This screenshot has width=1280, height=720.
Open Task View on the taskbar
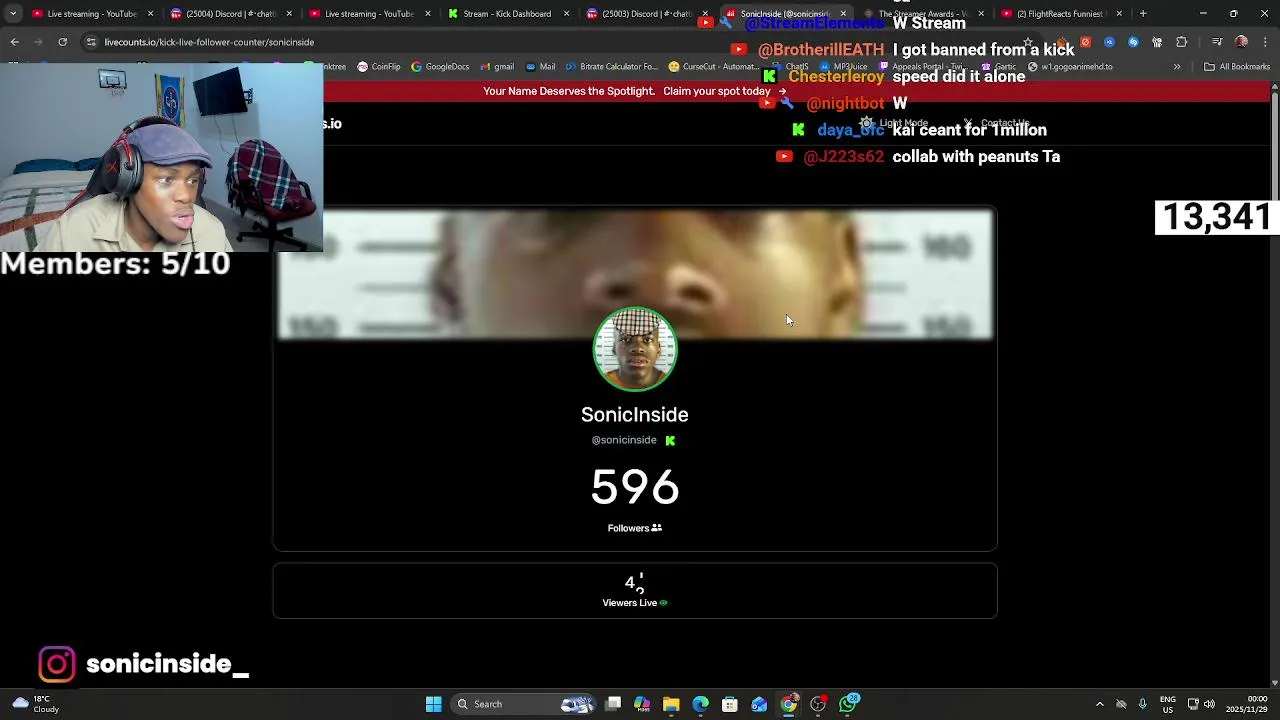tap(613, 704)
